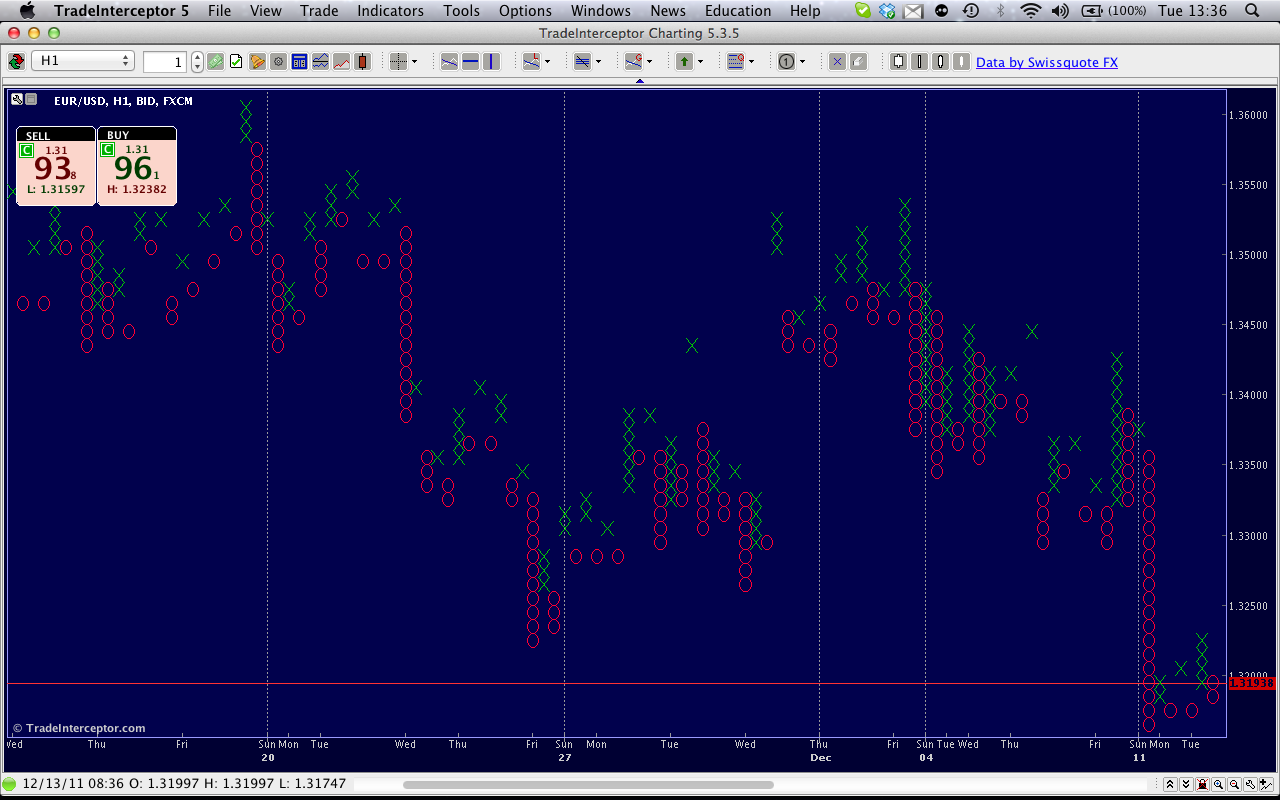Select the red line chart icon

point(341,62)
